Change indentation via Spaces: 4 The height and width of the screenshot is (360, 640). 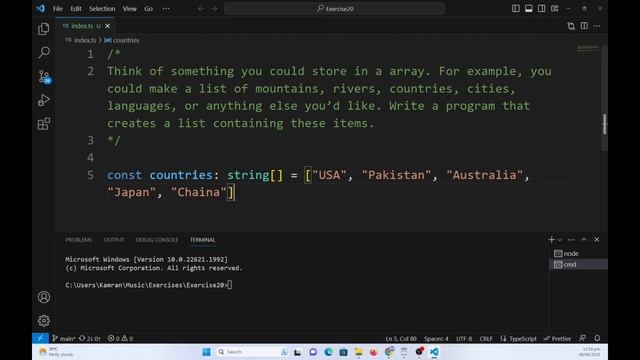point(436,338)
